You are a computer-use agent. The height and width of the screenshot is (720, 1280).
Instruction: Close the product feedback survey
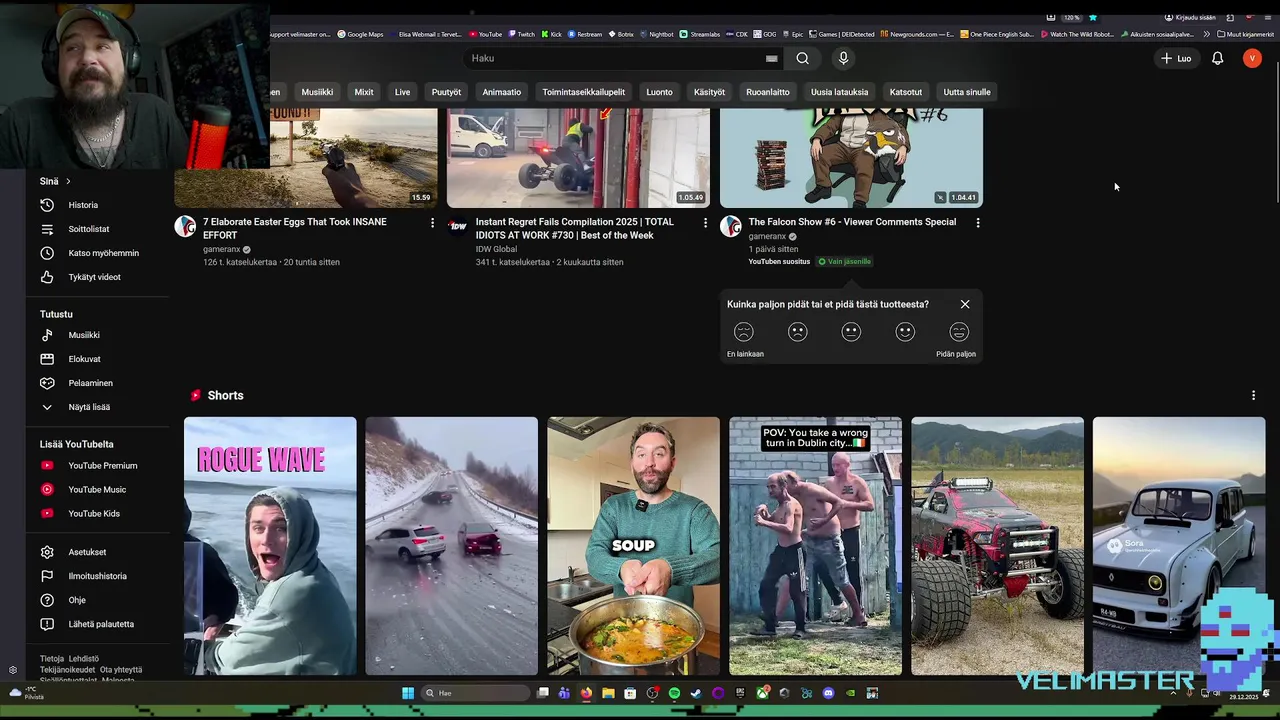tap(965, 304)
